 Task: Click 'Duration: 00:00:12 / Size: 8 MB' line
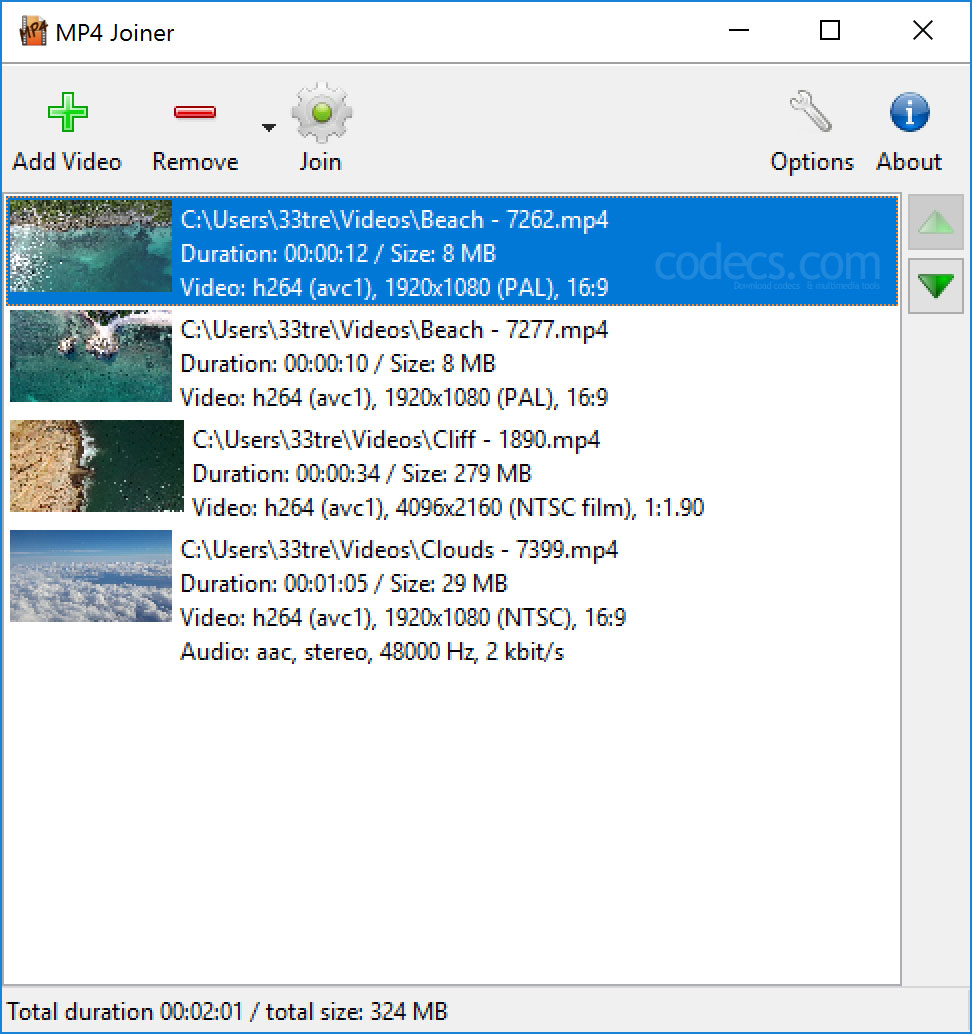coord(338,254)
